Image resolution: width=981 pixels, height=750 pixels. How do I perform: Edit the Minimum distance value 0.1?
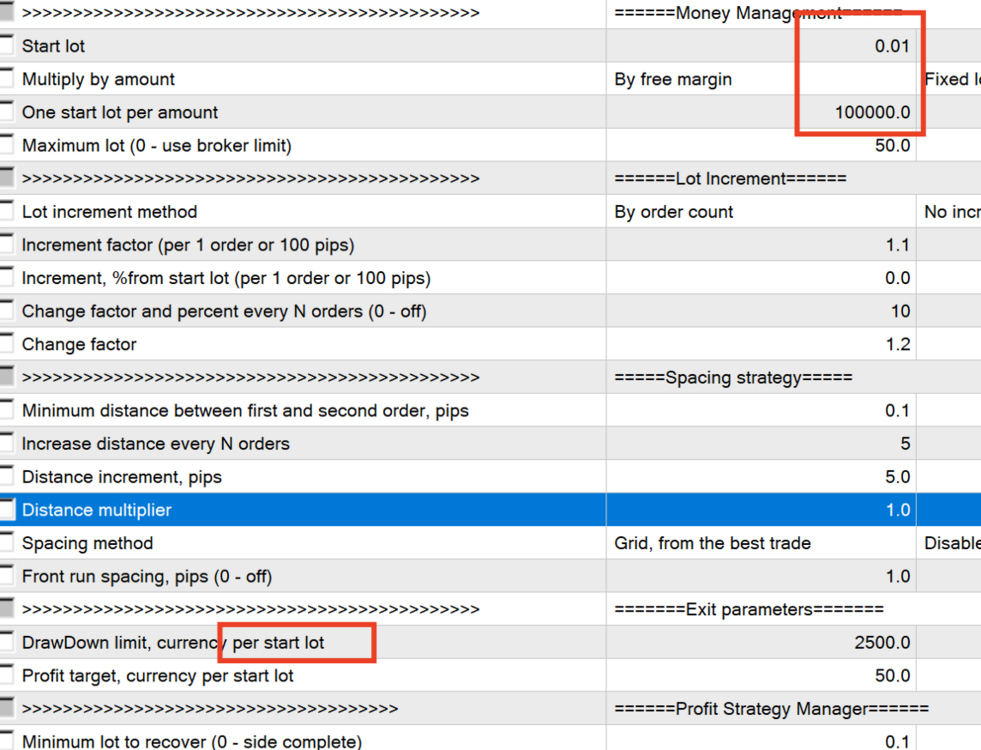pyautogui.click(x=761, y=410)
